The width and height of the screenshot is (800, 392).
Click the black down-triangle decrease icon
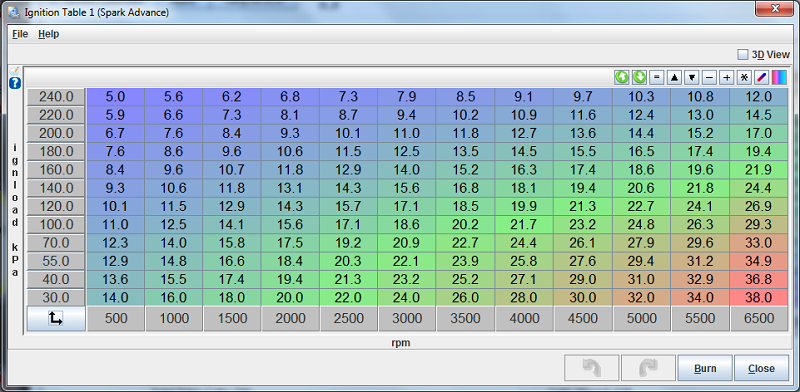(691, 78)
